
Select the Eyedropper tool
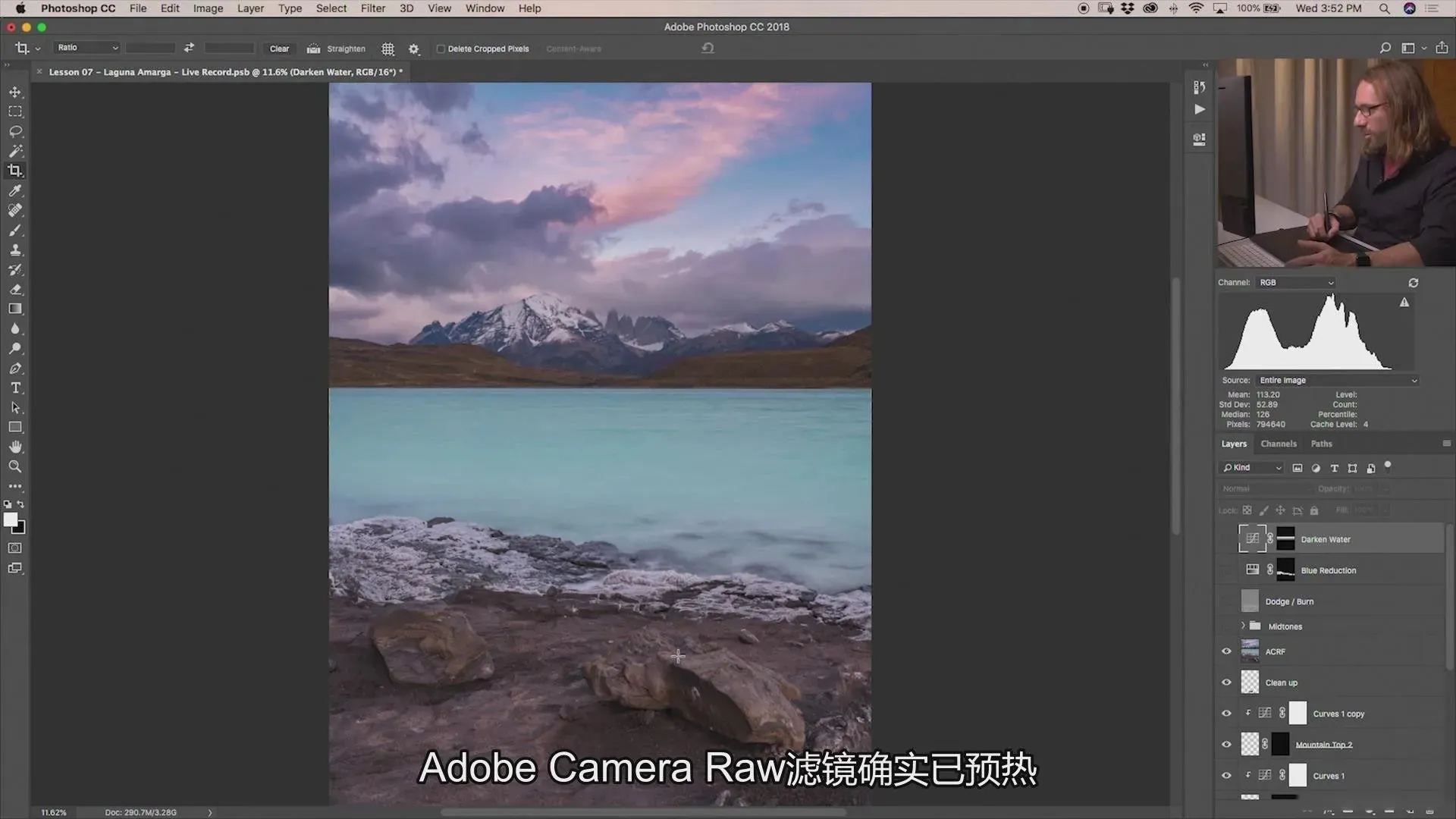coord(15,190)
